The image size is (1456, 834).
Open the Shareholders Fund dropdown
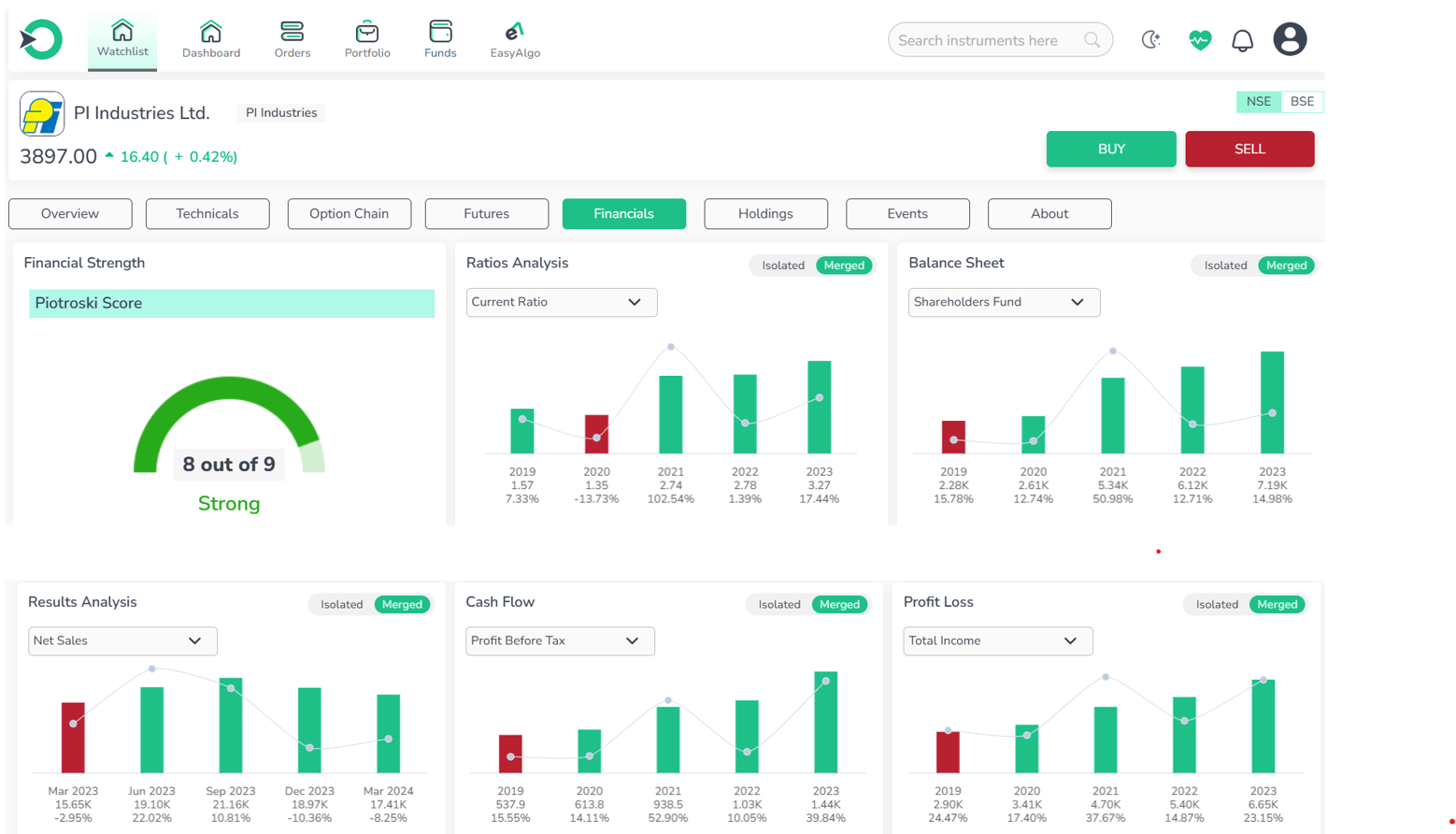pos(1004,302)
